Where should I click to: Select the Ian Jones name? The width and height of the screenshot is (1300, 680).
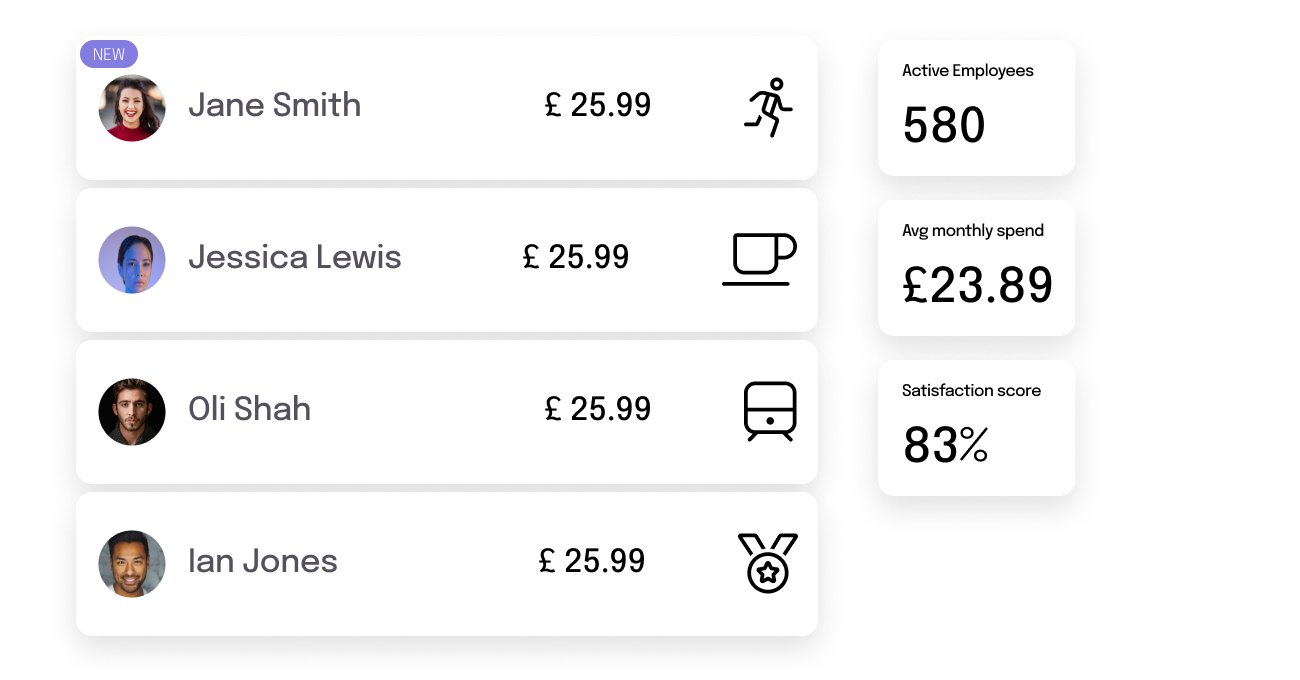263,561
